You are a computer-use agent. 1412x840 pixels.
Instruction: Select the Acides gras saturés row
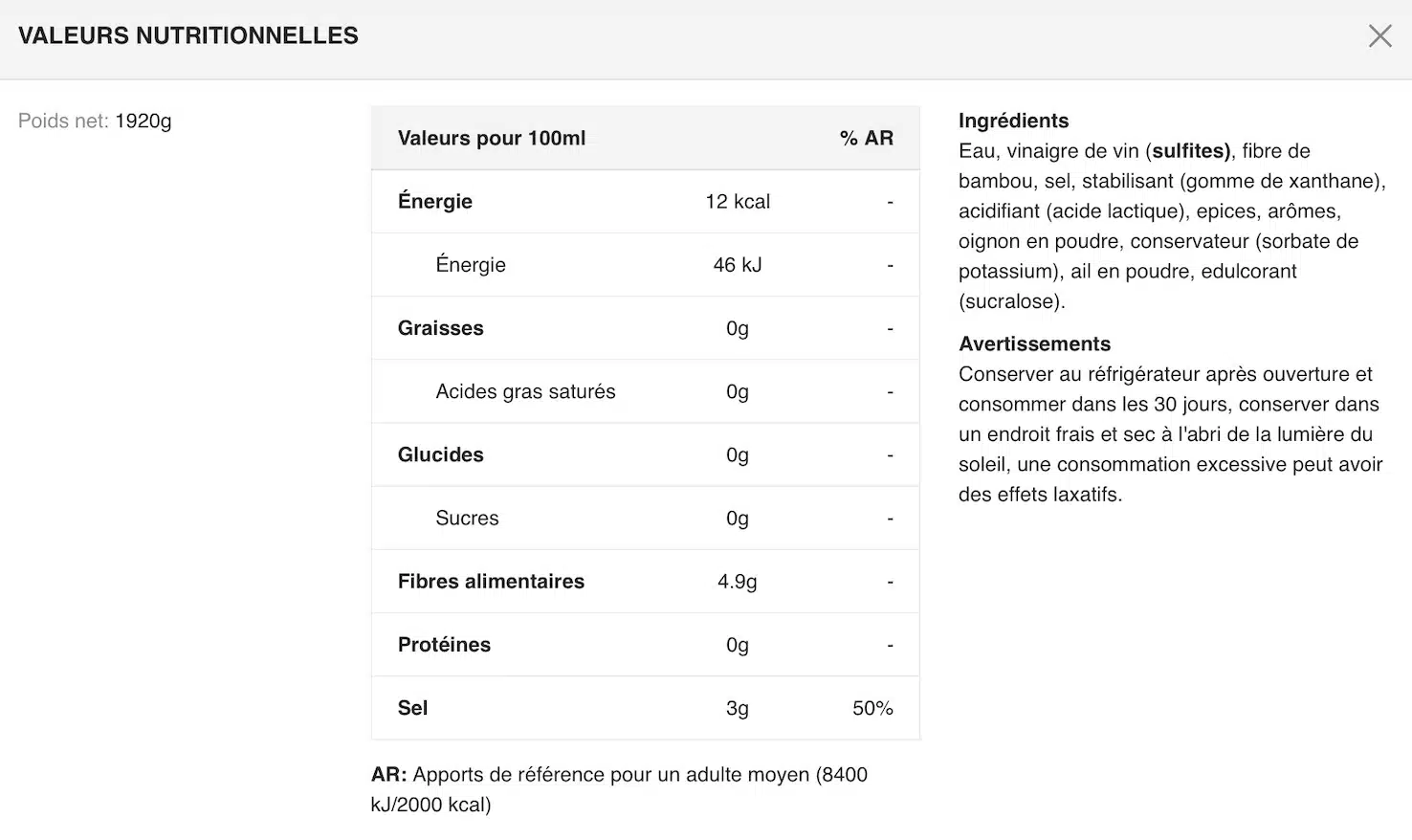[x=525, y=391]
